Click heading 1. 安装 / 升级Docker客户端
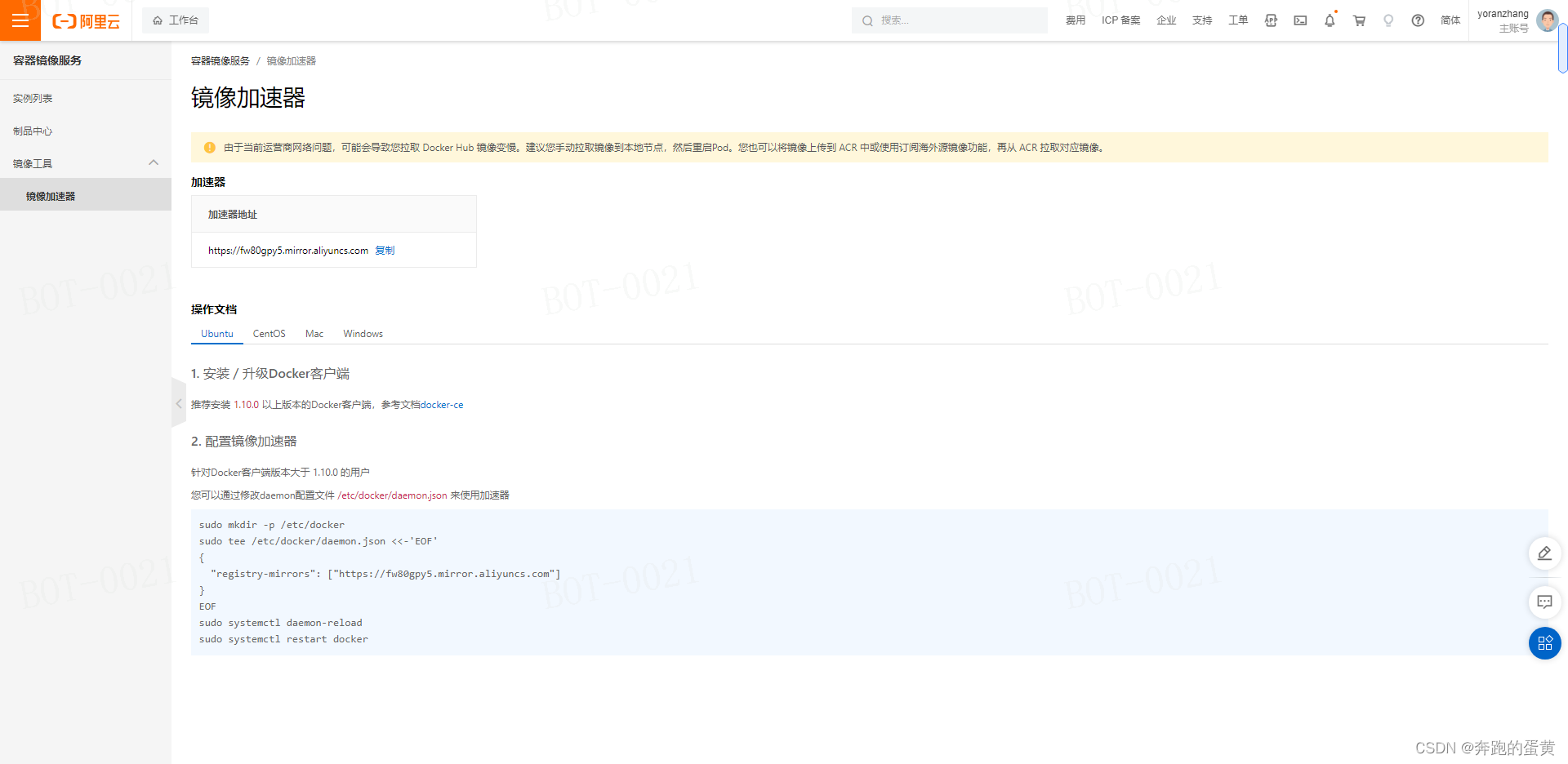 click(x=270, y=374)
